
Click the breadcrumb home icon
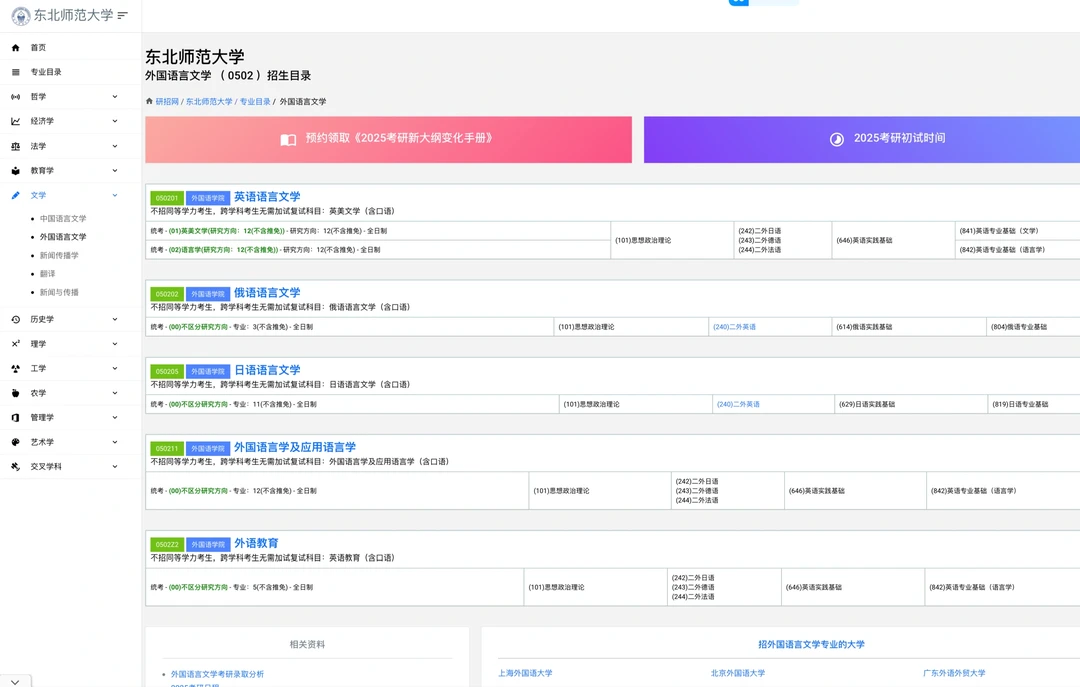click(149, 101)
